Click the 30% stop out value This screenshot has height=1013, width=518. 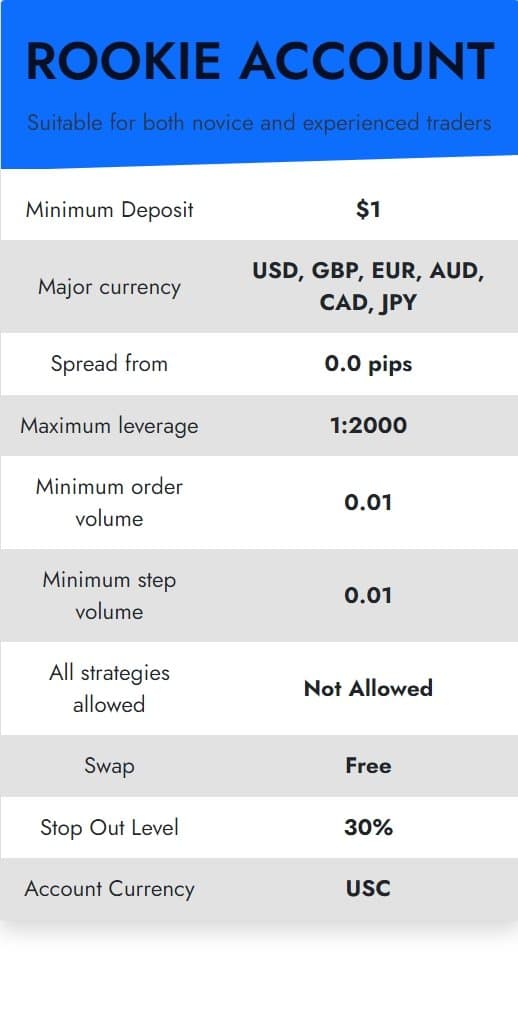click(368, 828)
